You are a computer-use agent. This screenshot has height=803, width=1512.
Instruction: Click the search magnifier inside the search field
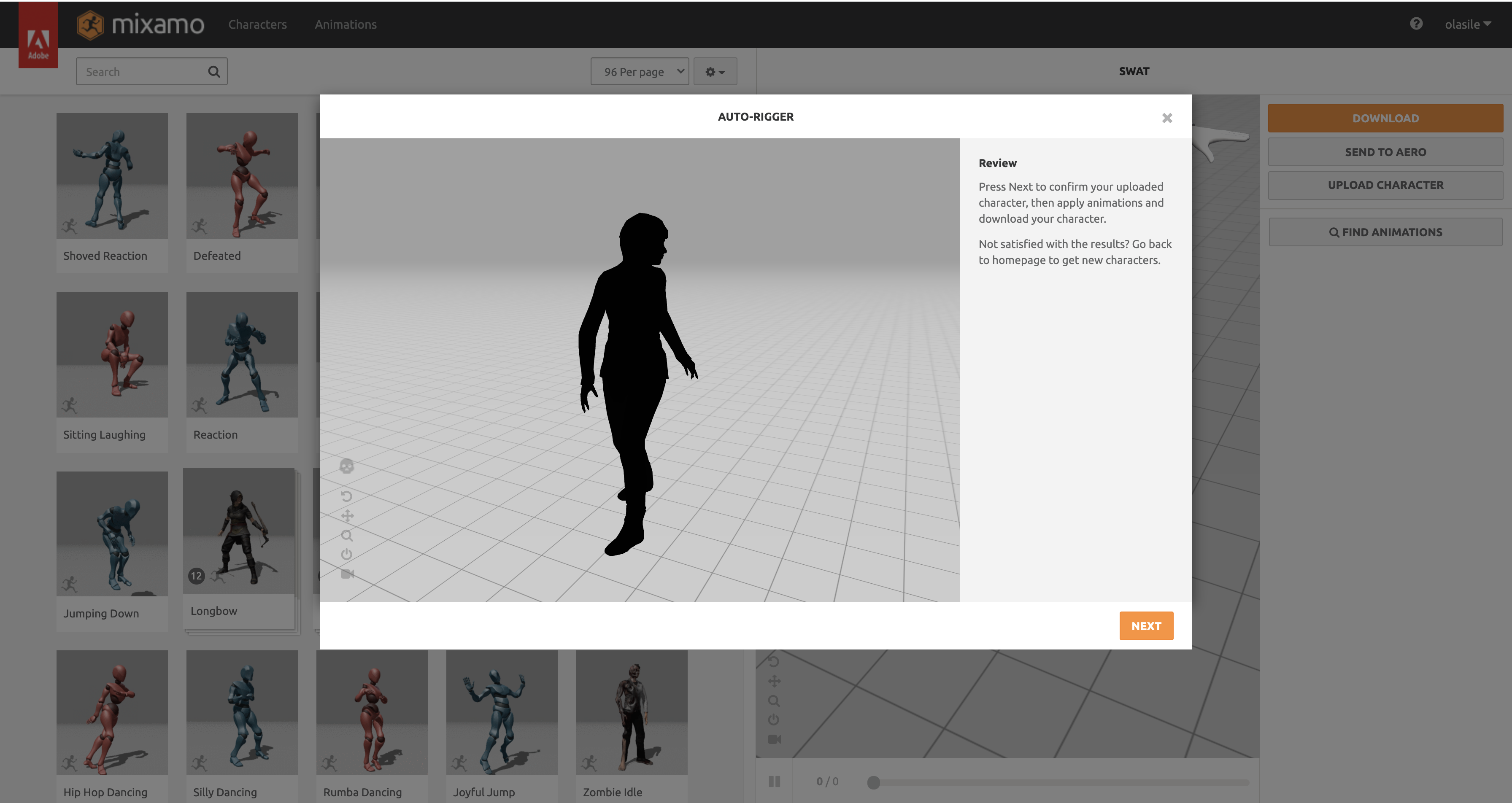coord(213,71)
